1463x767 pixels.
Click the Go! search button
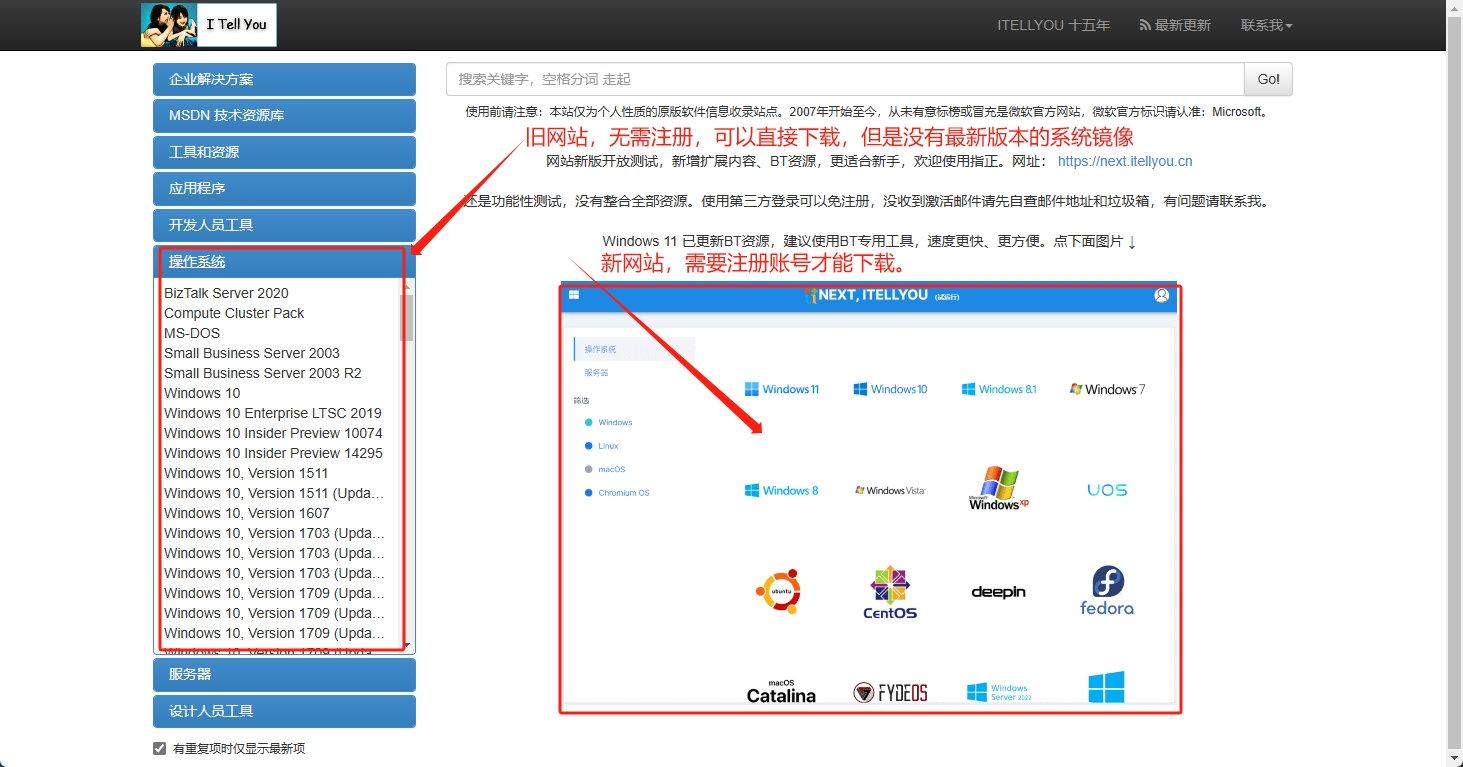[x=1268, y=78]
